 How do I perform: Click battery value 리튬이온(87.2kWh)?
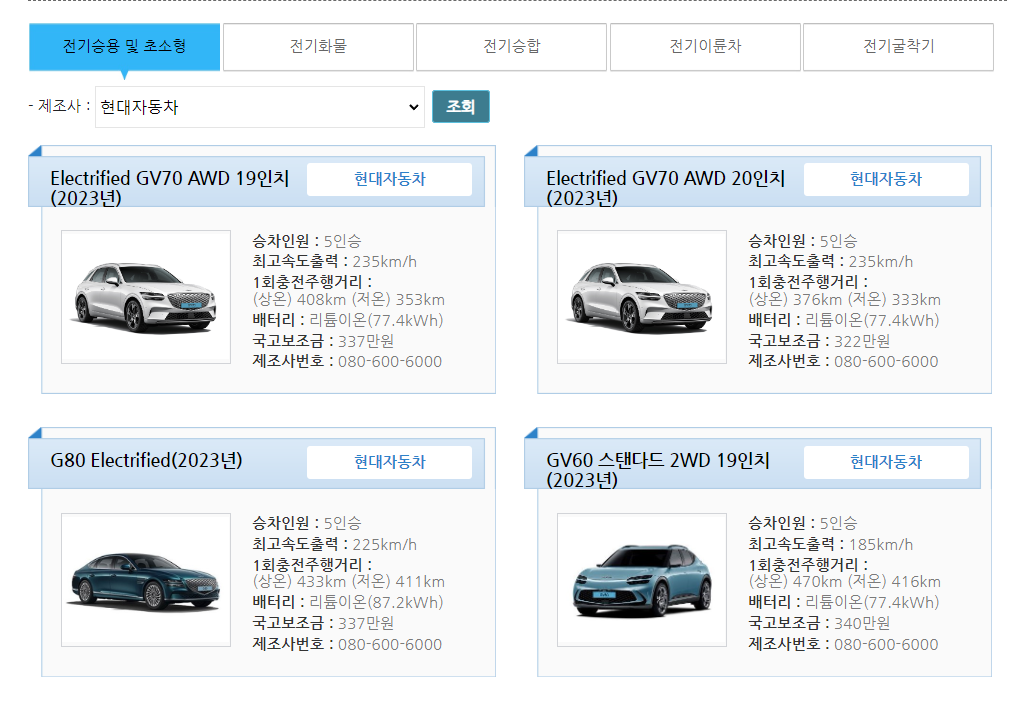[x=376, y=602]
